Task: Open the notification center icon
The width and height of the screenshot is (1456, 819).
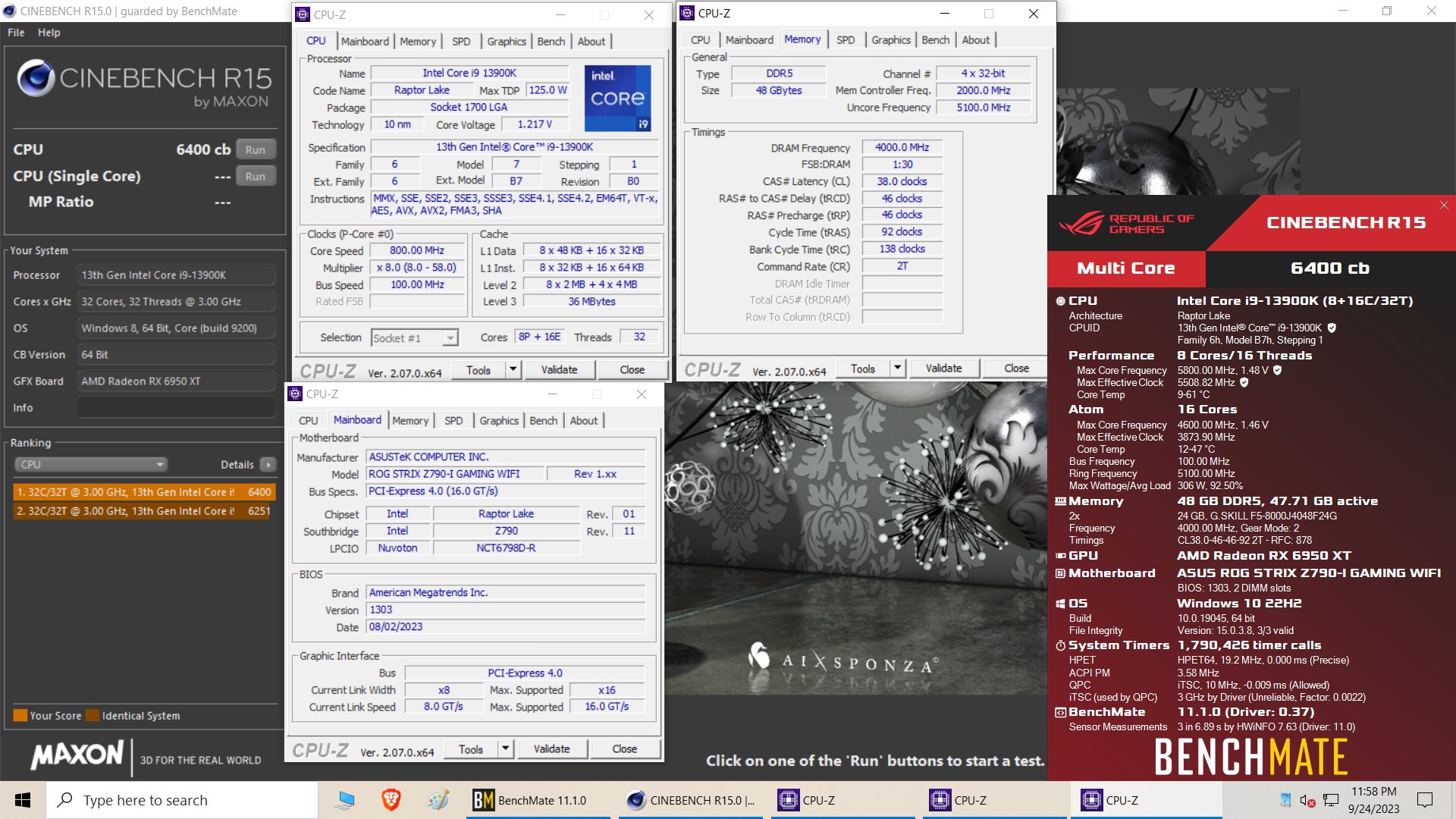Action: 1425,800
